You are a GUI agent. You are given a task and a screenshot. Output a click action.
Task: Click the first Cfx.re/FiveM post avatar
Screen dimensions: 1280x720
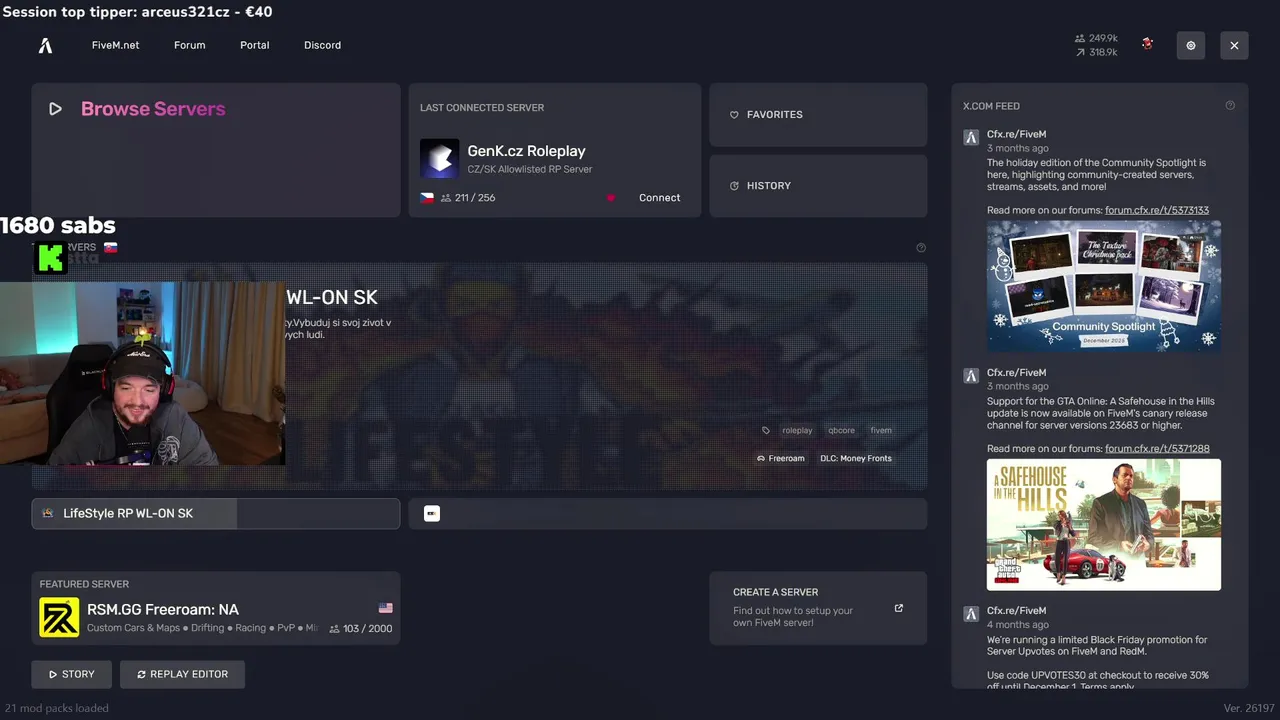(x=971, y=138)
